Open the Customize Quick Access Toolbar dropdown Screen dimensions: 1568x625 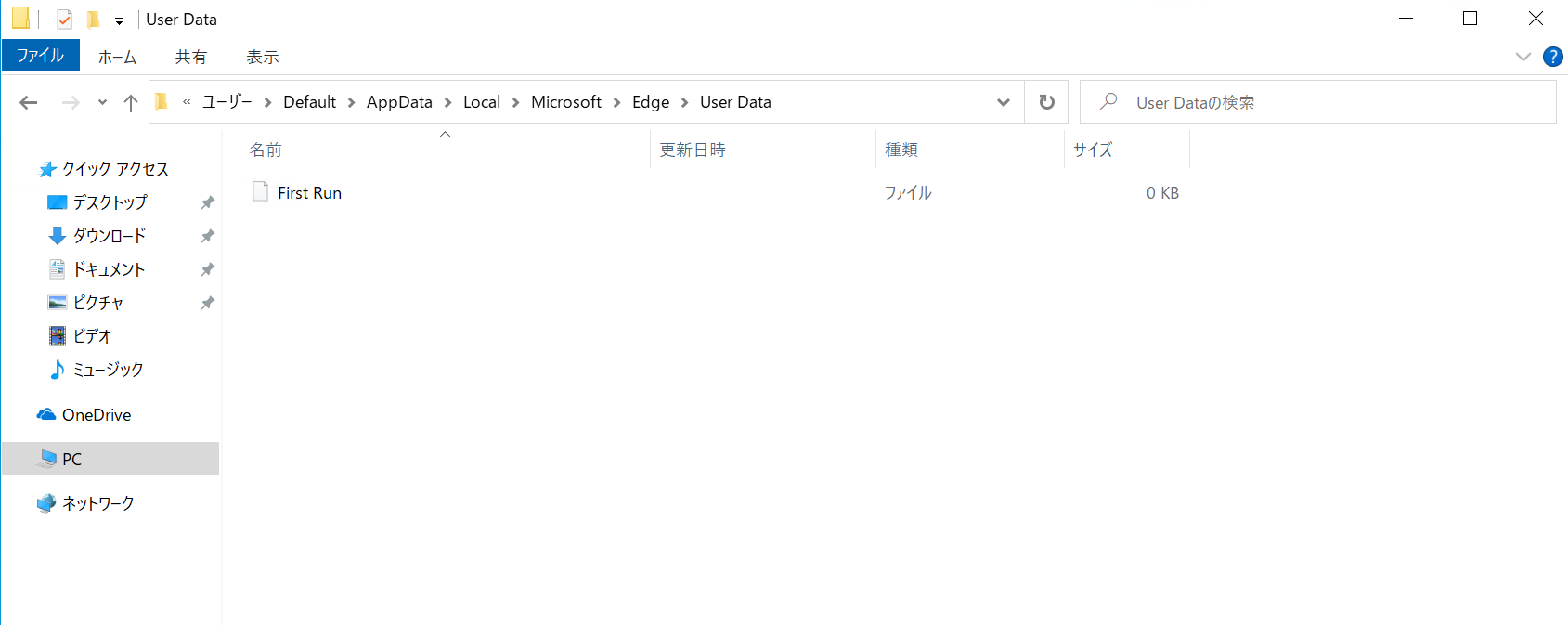tap(119, 20)
